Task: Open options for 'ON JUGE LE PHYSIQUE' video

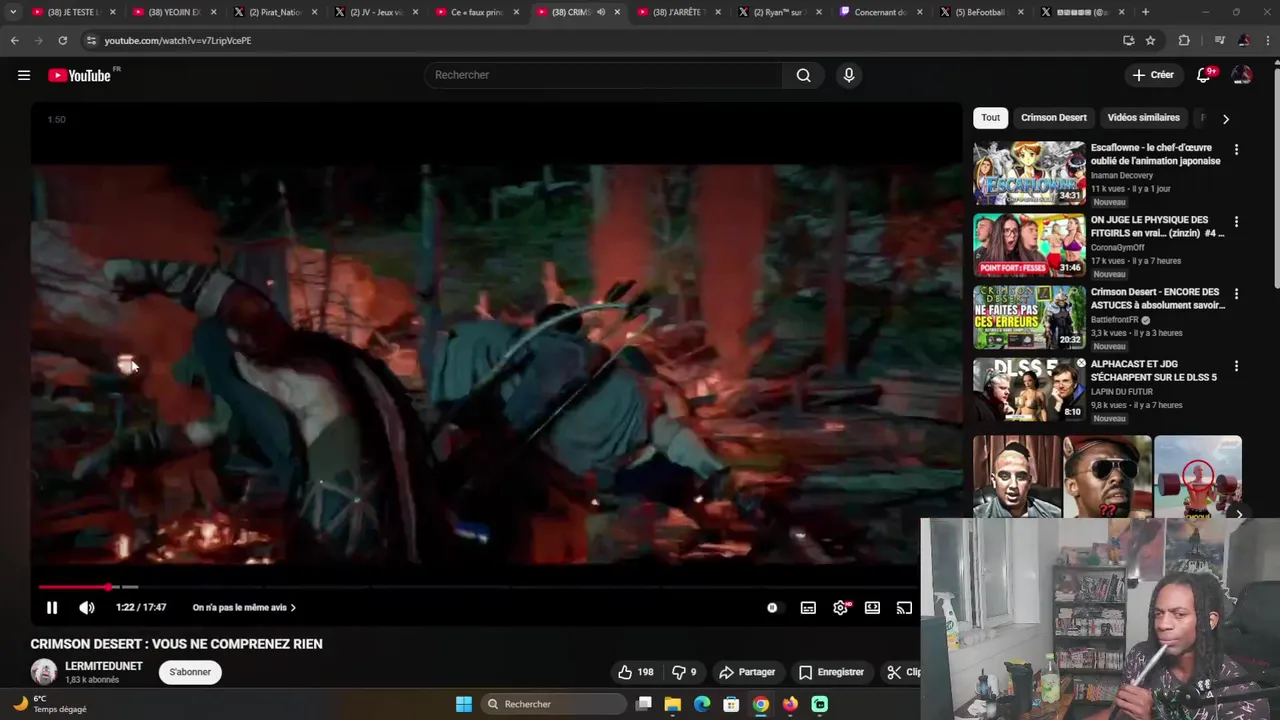Action: click(x=1236, y=222)
